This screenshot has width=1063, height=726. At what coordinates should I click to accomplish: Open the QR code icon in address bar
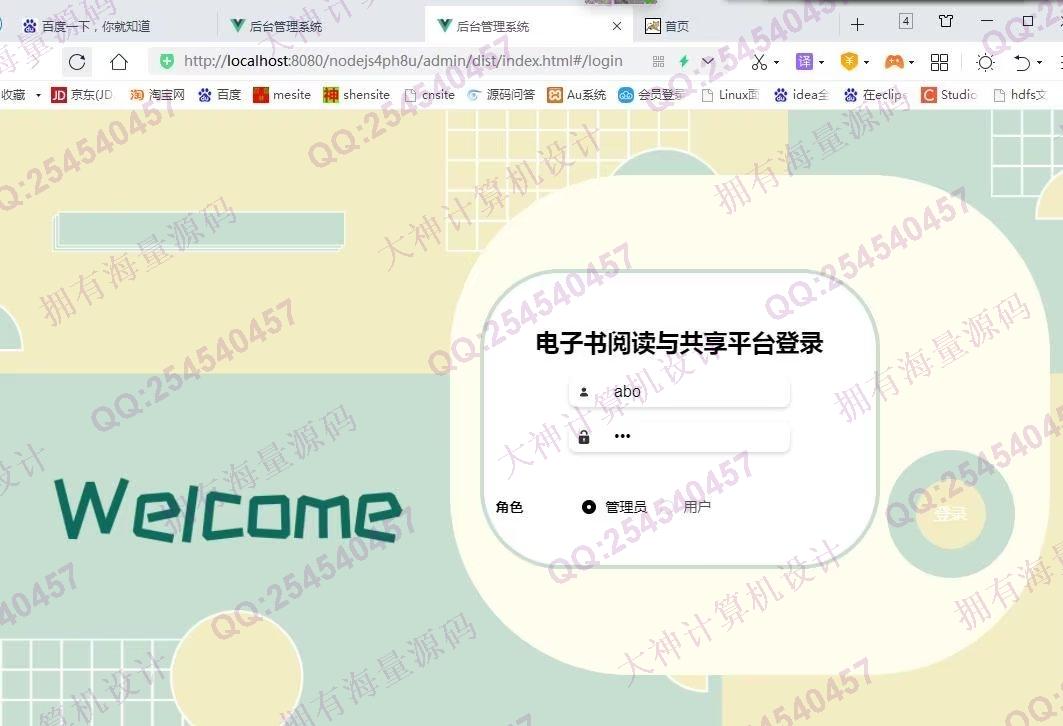click(x=658, y=62)
